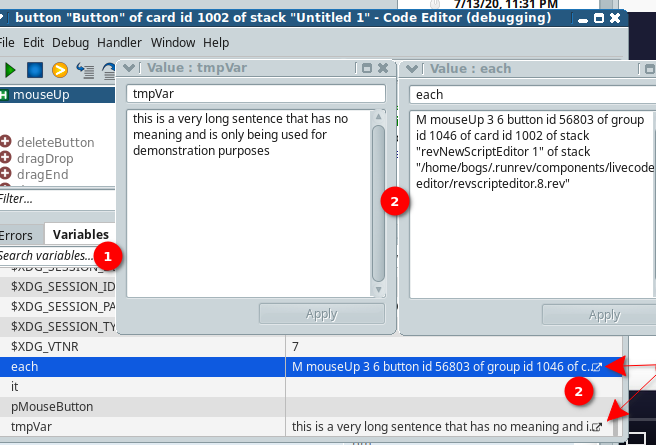656x445 pixels.
Task: Click Apply in the each value window
Action: [603, 314]
